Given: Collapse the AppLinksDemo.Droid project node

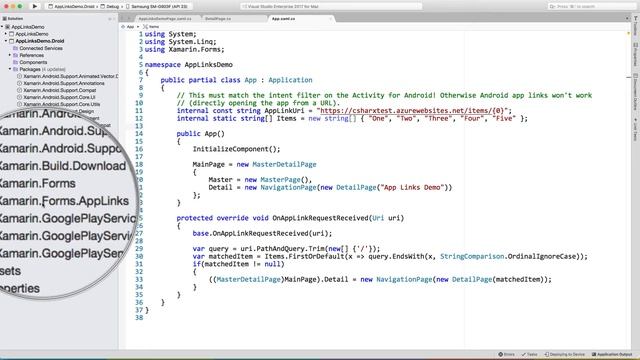Looking at the screenshot, I should [x=6, y=41].
